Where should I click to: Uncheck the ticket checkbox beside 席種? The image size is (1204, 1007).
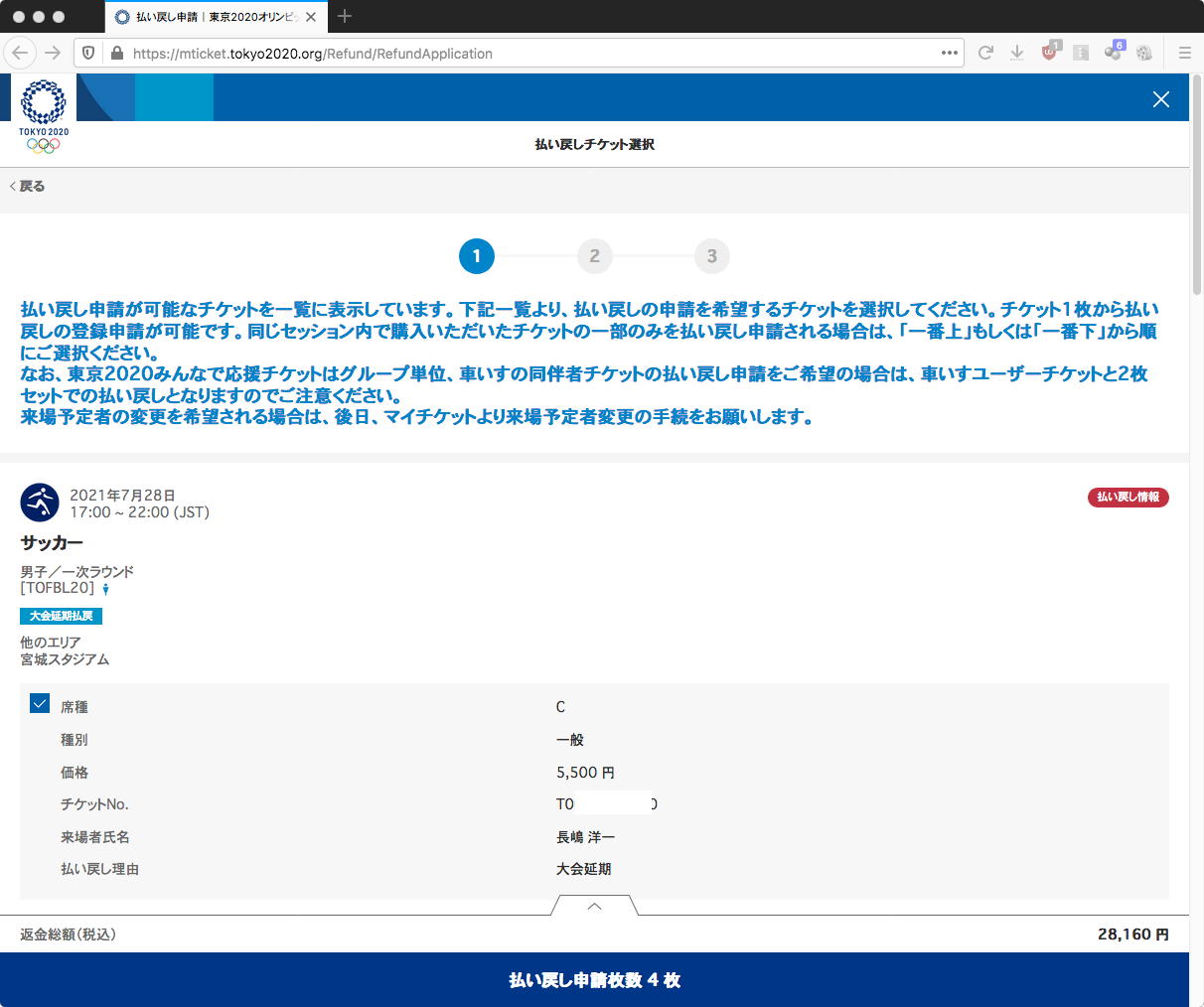click(x=40, y=703)
